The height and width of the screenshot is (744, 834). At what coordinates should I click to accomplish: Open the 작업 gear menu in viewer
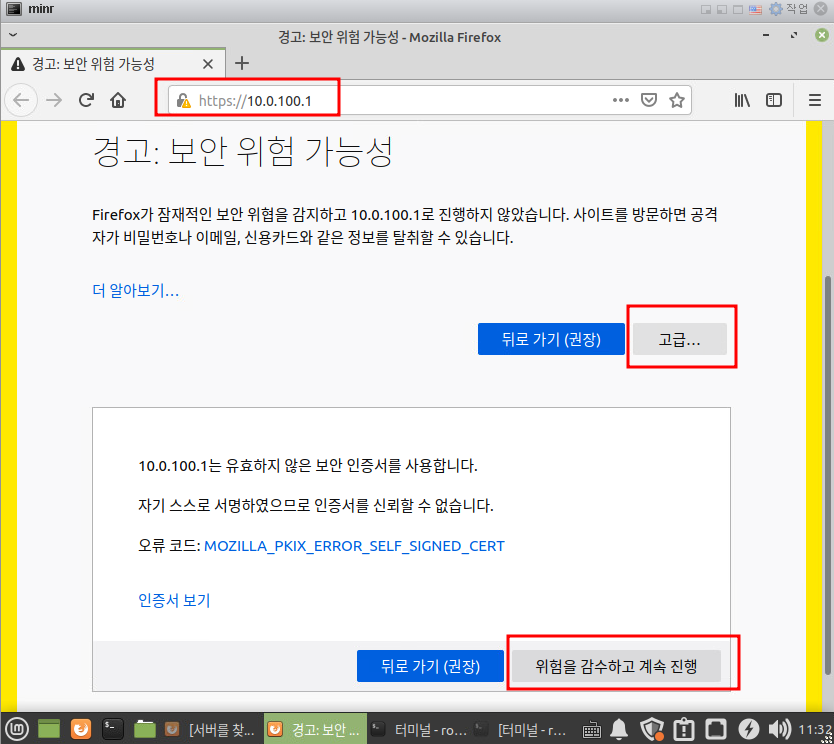tap(788, 9)
